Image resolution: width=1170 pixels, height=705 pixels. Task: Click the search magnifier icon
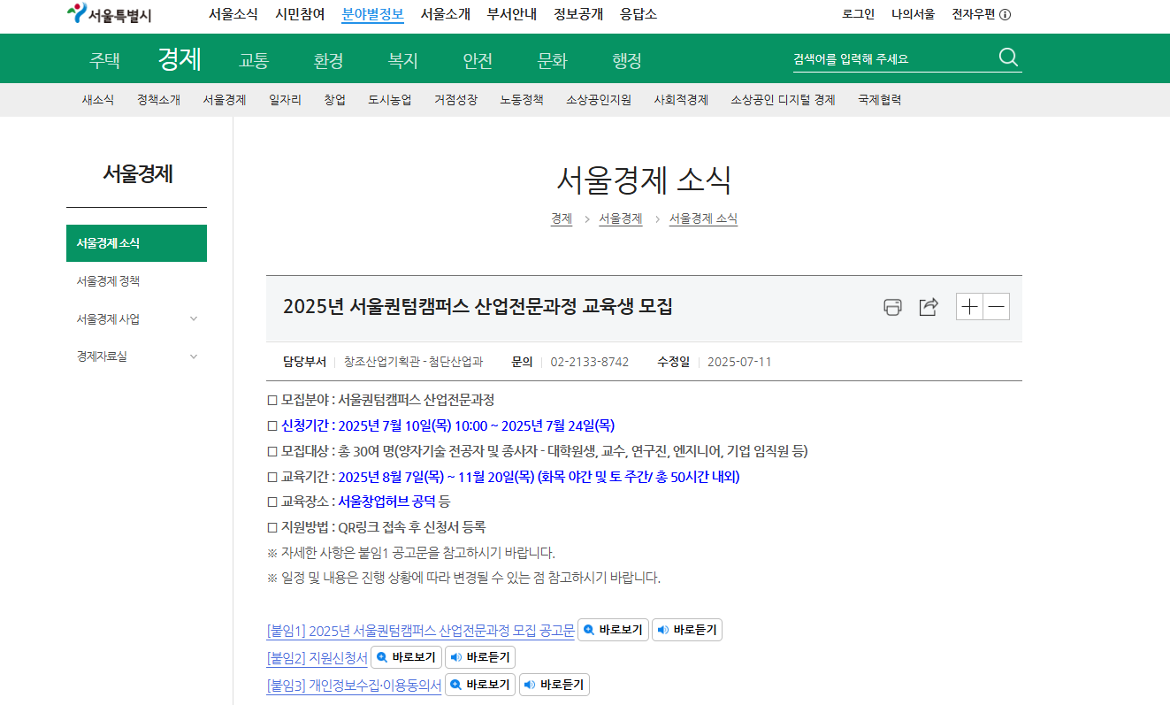click(x=1009, y=59)
